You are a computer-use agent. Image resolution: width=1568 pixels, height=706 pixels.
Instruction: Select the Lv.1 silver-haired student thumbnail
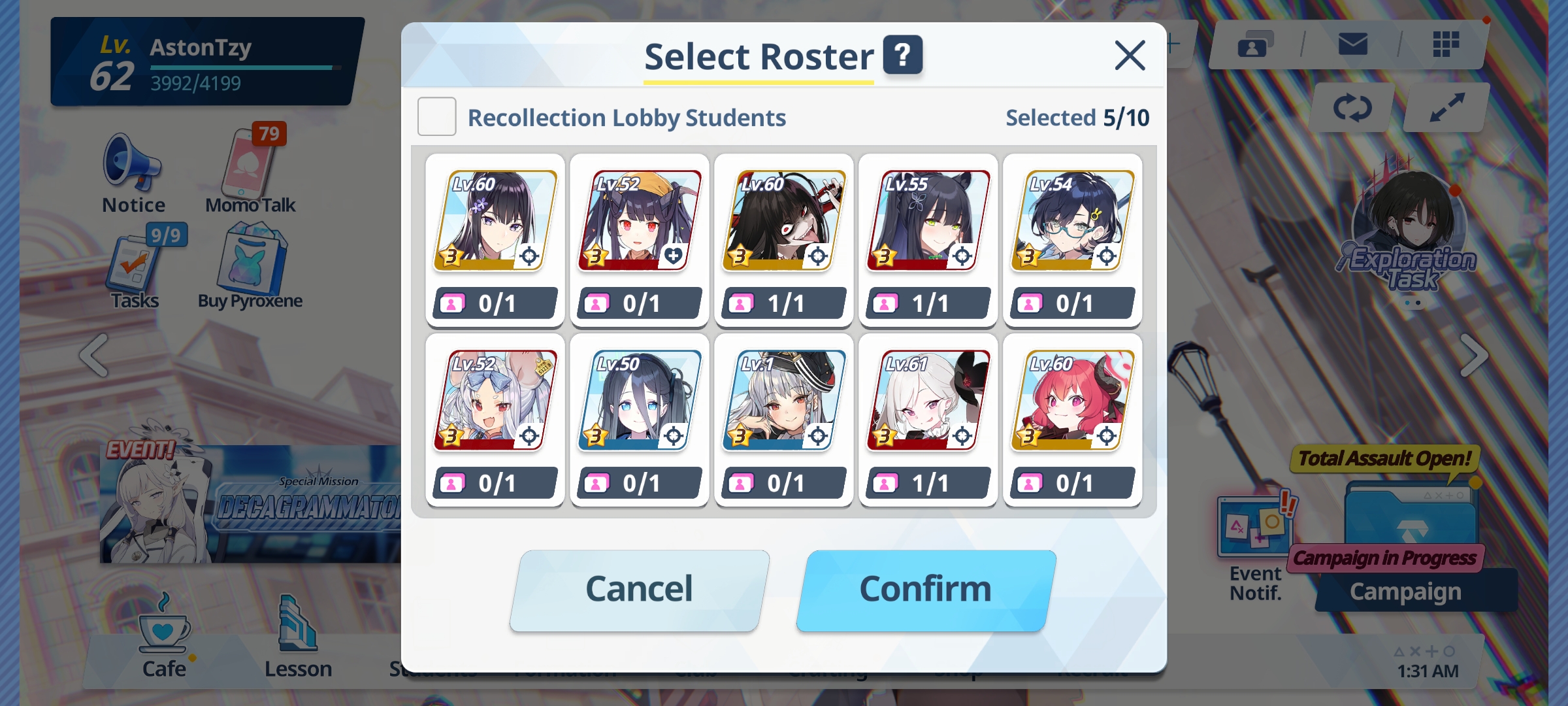pos(783,401)
